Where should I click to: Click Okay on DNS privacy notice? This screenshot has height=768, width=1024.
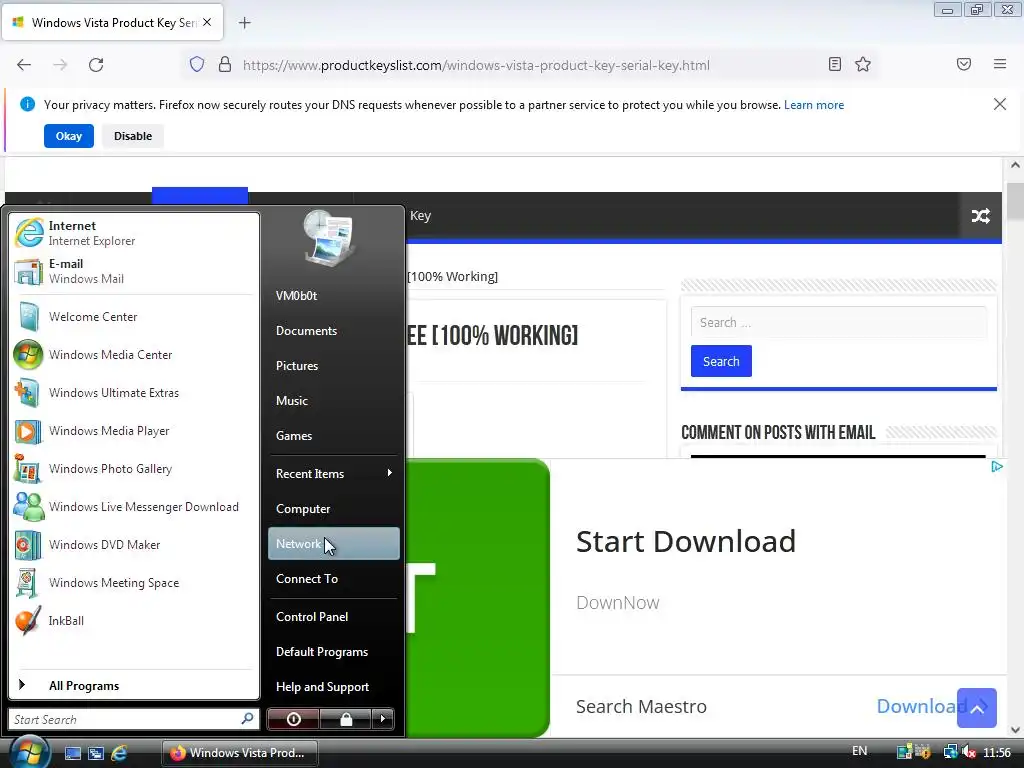69,136
